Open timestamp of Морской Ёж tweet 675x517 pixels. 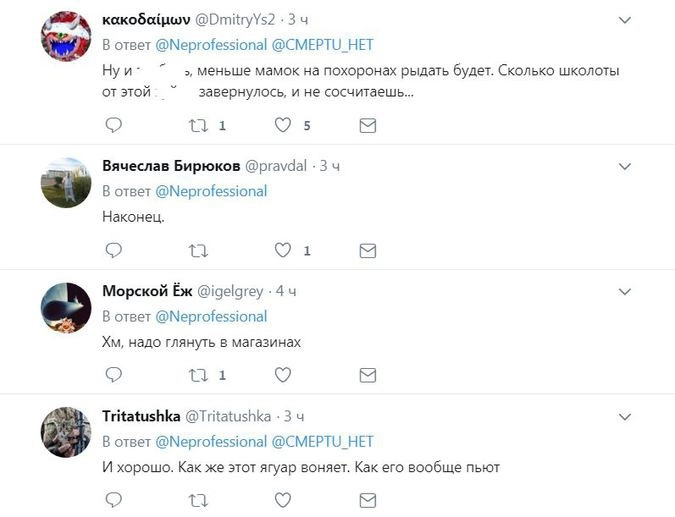point(286,291)
